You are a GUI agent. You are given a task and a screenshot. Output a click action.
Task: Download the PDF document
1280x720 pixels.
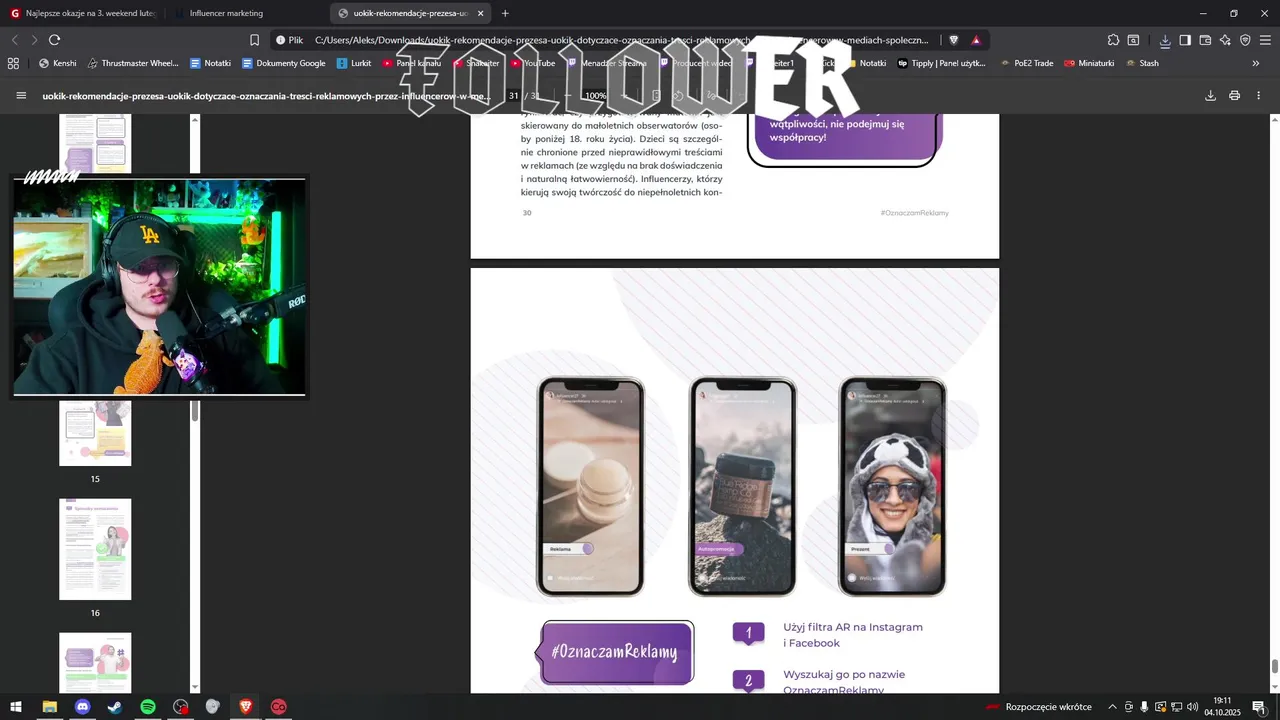[x=1210, y=96]
